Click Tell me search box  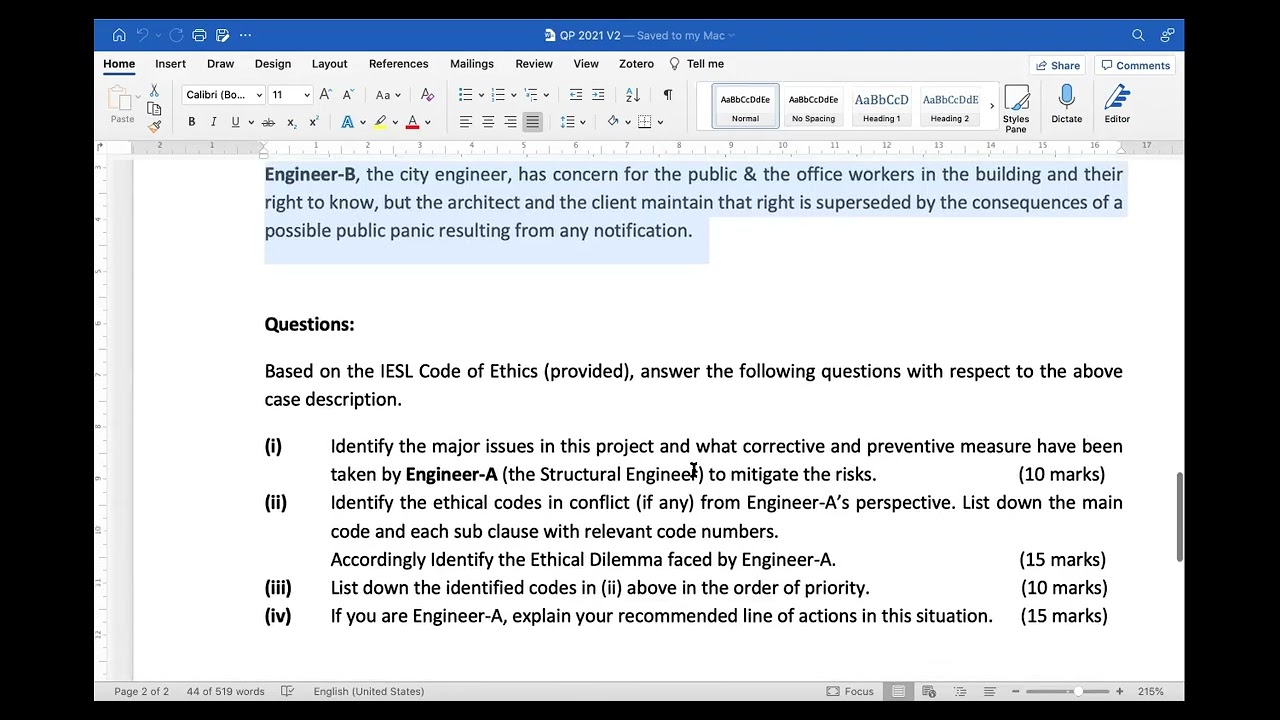(697, 64)
